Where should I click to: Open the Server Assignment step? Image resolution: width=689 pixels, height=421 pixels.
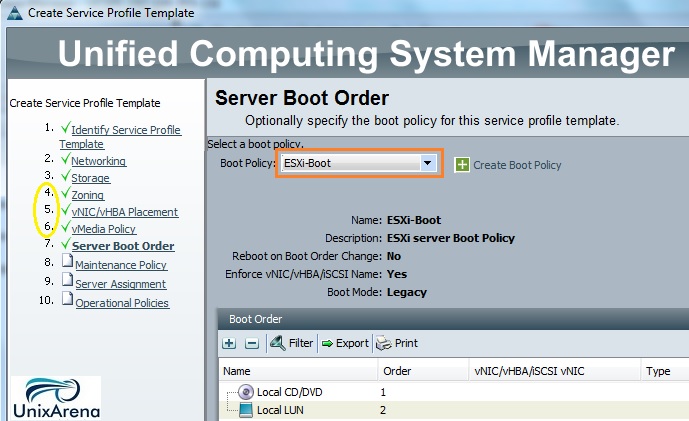[120, 284]
